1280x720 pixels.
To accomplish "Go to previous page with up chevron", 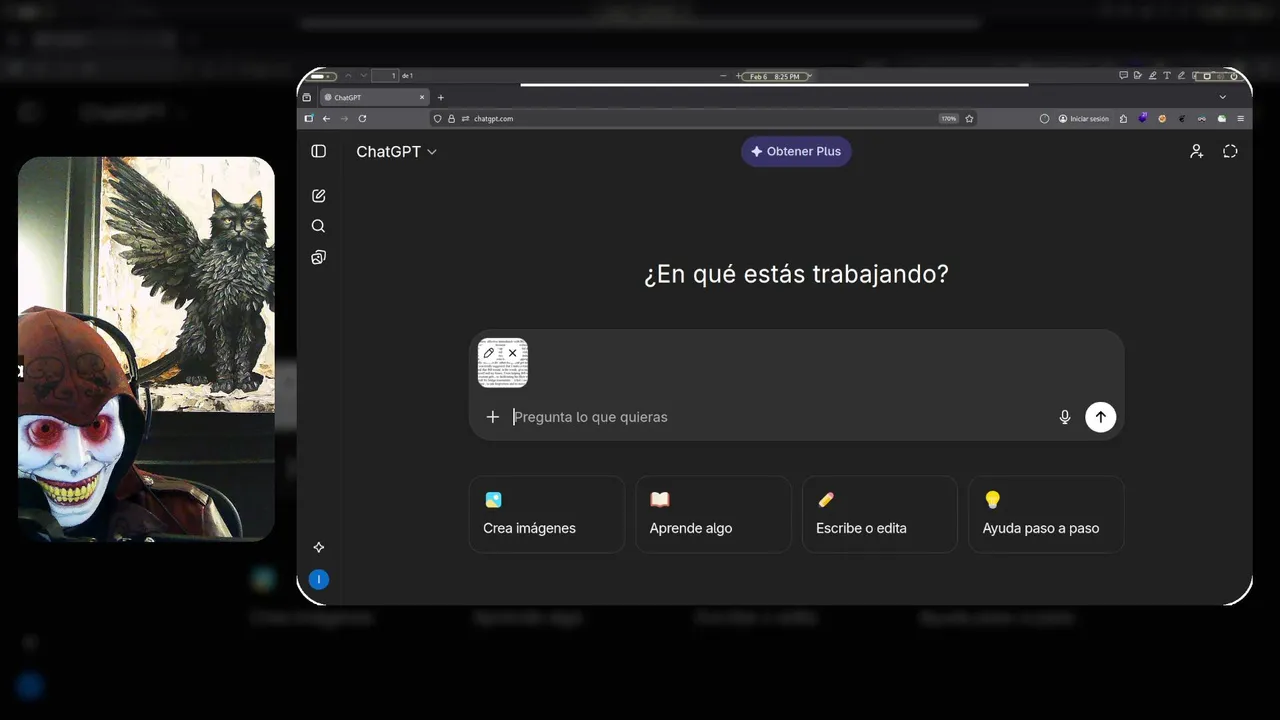I will point(348,76).
